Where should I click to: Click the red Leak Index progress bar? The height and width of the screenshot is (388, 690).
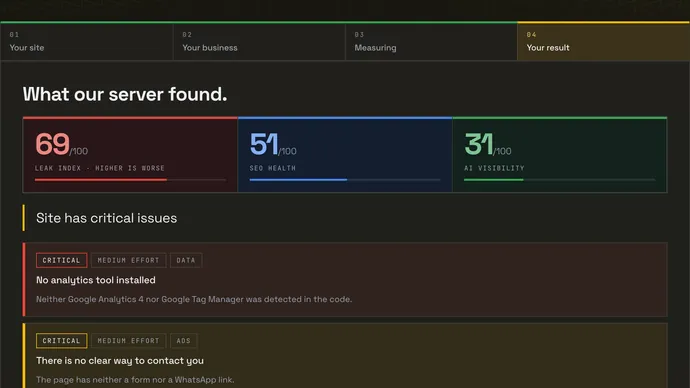(130, 180)
